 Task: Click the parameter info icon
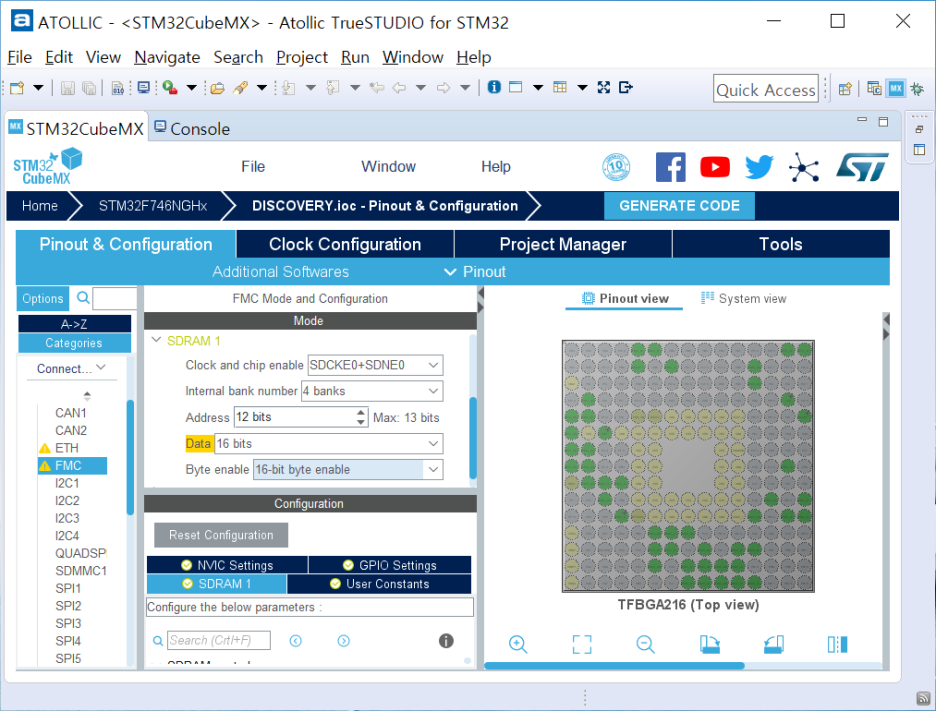pyautogui.click(x=446, y=641)
